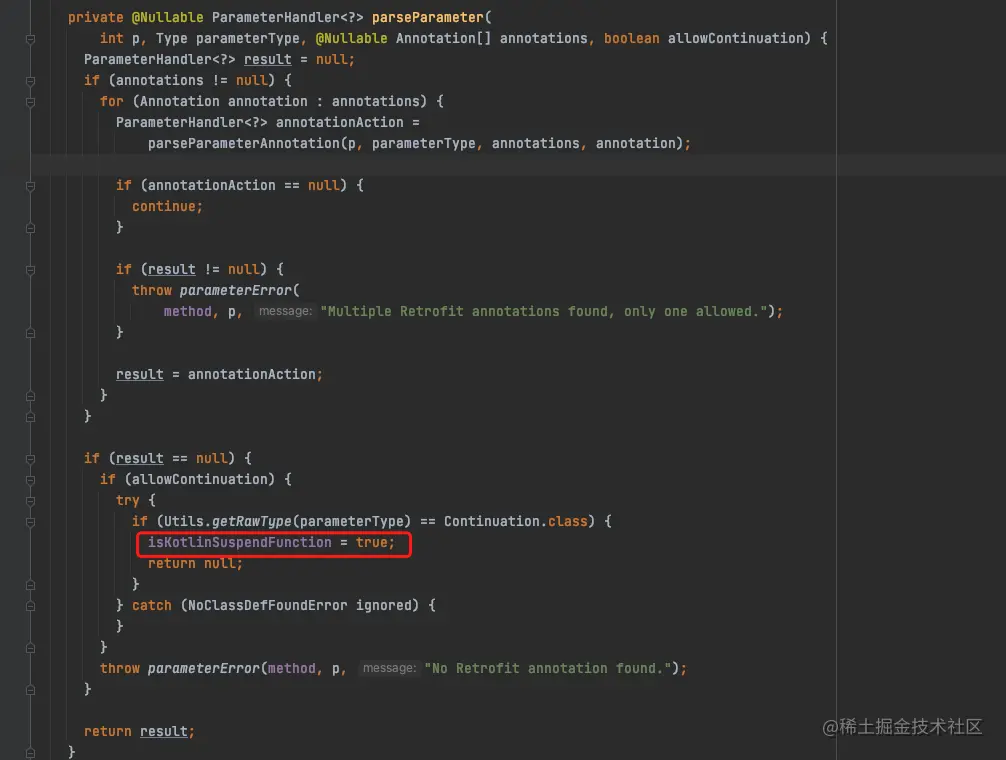
Task: Collapse the 'if (allowContinuation)' block
Action: pos(30,480)
